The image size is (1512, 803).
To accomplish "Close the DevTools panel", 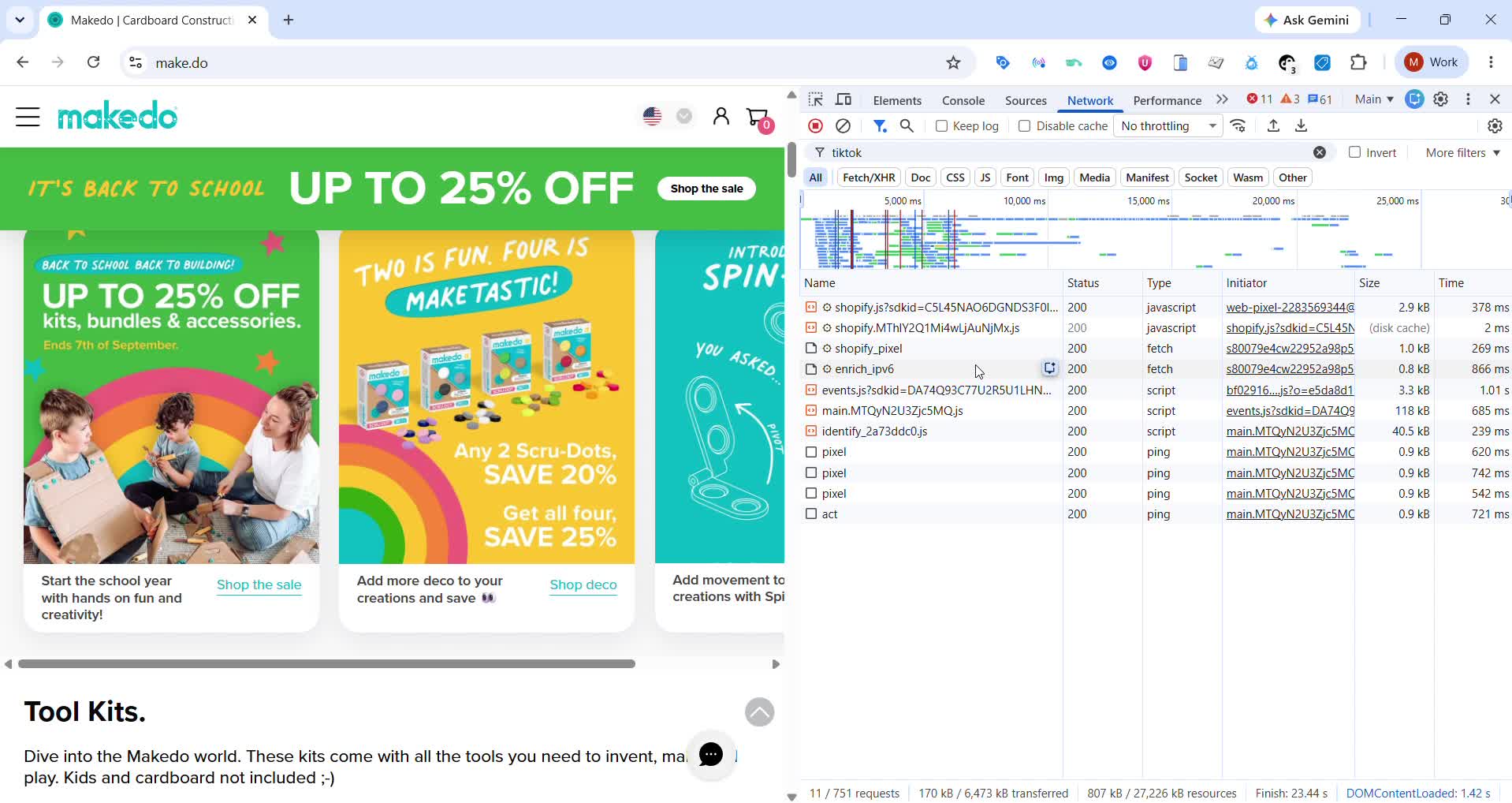I will (1495, 99).
